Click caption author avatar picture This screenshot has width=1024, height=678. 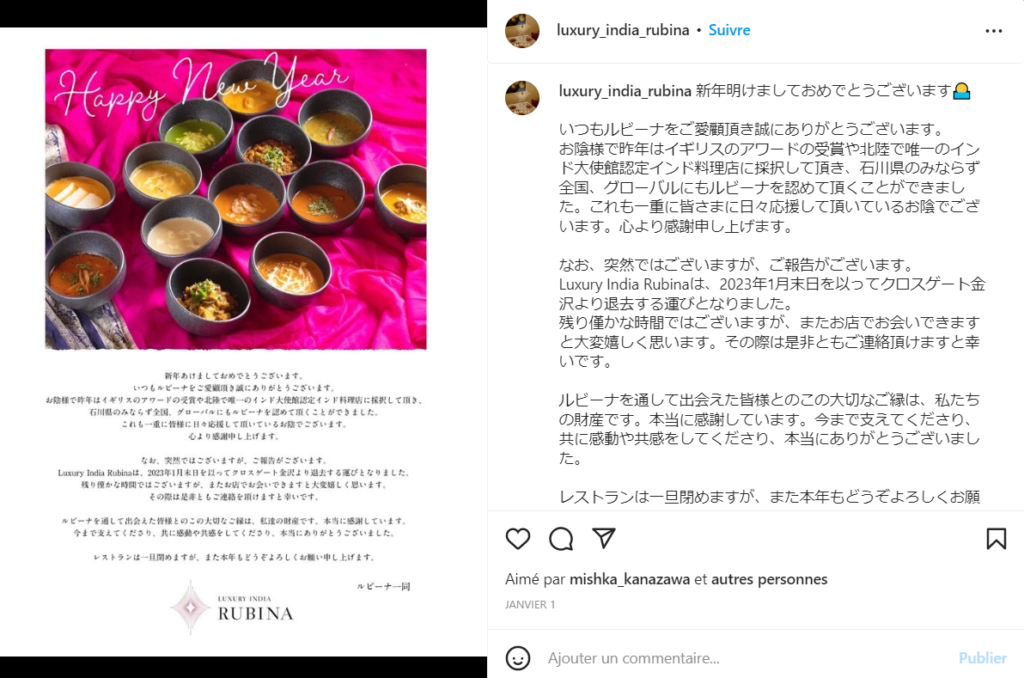pyautogui.click(x=522, y=97)
